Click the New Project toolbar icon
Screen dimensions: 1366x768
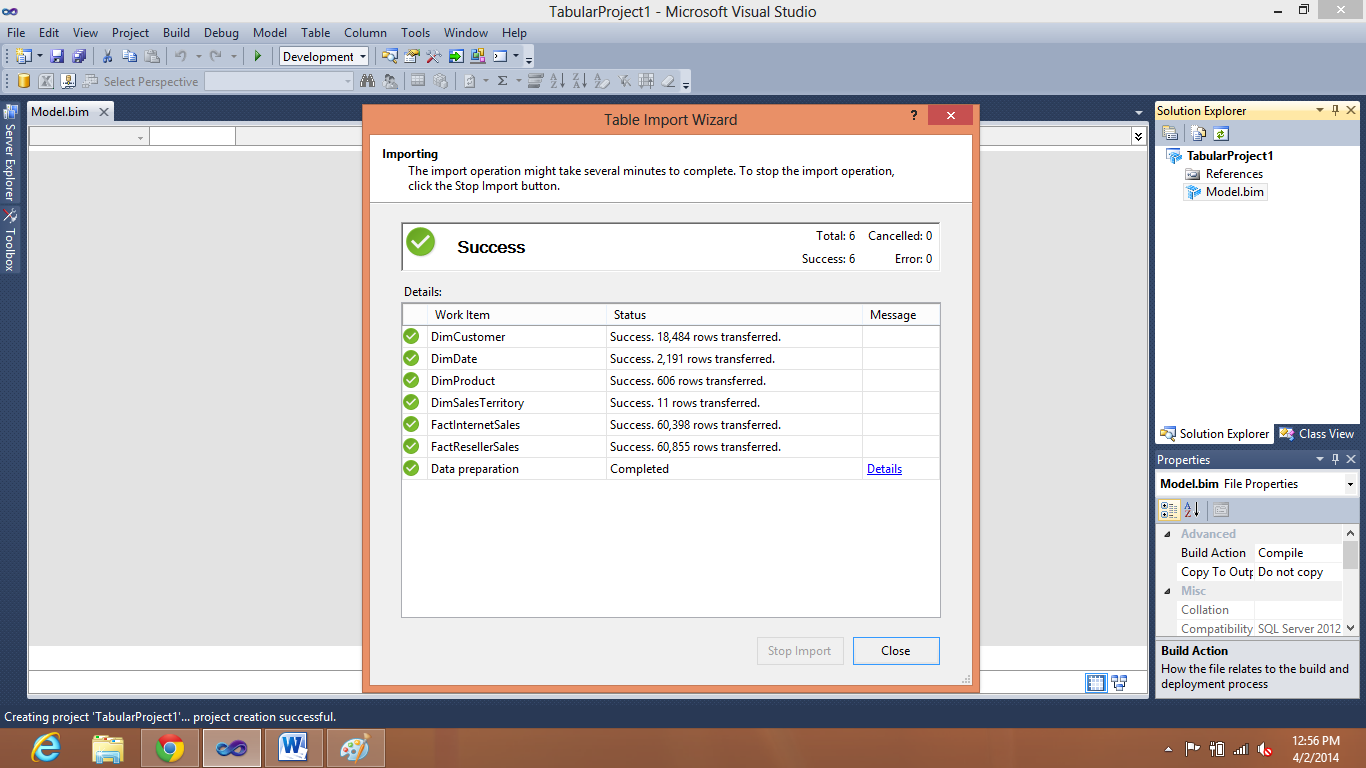pyautogui.click(x=24, y=56)
